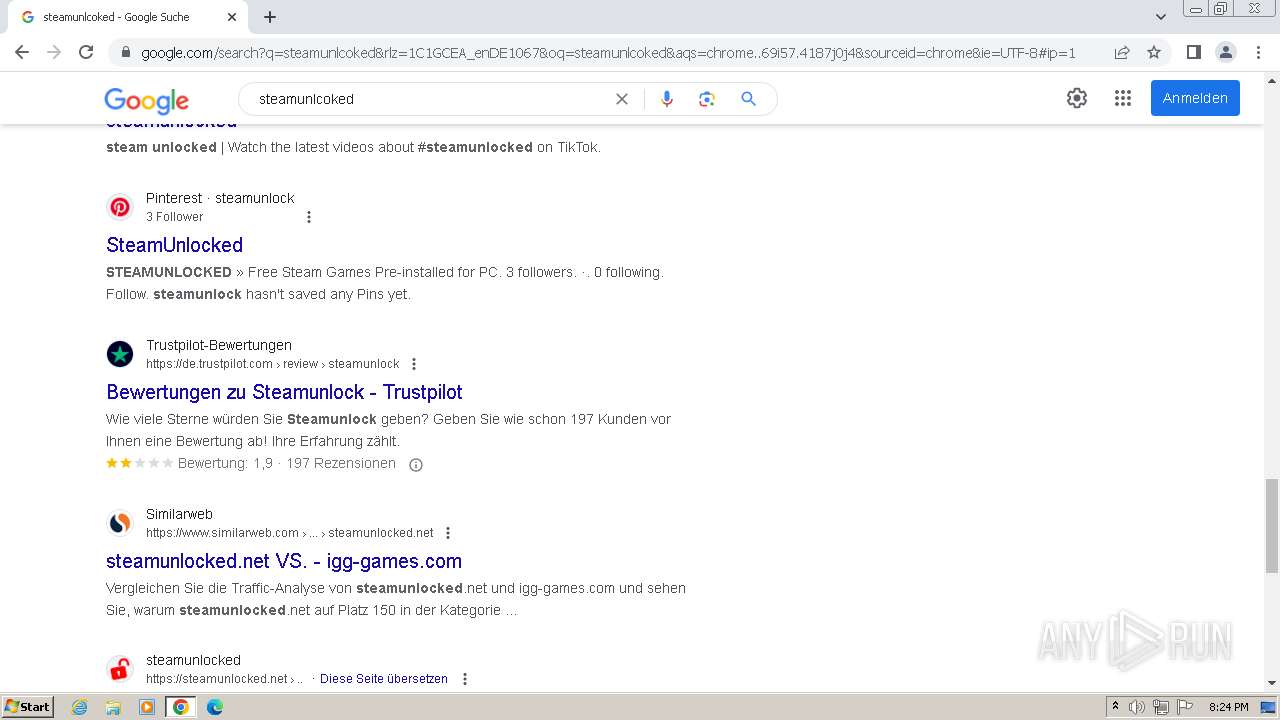The width and height of the screenshot is (1280, 720).
Task: Click the Trustpilot star favicon
Action: pyautogui.click(x=120, y=354)
